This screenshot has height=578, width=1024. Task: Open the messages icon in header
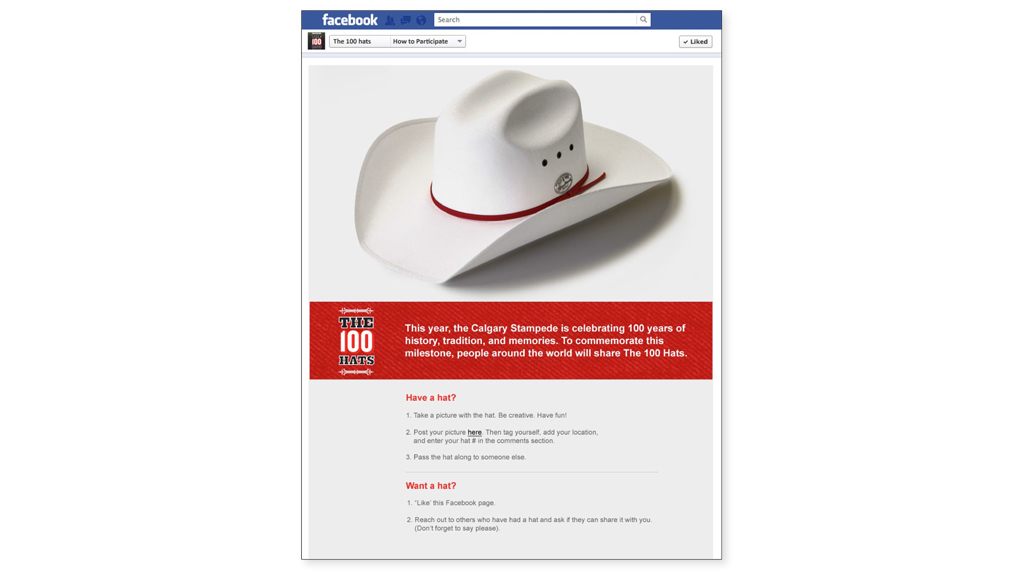(406, 20)
